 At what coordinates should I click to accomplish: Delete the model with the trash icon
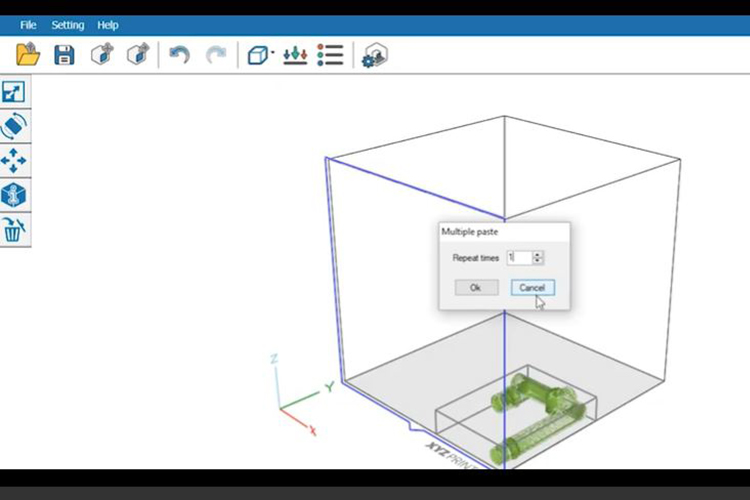(14, 230)
